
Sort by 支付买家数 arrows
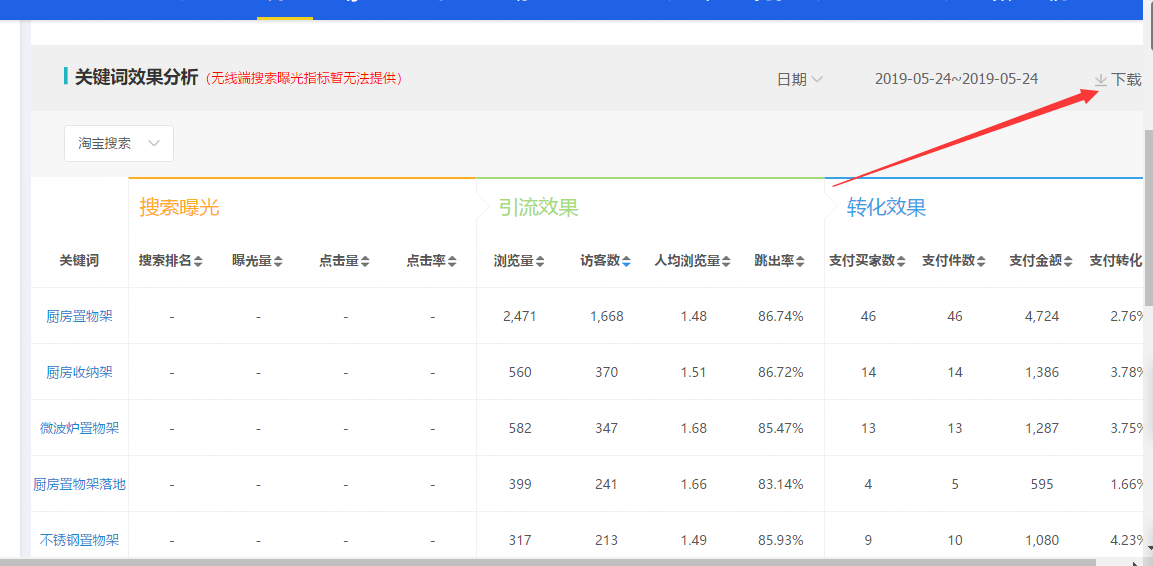click(x=901, y=261)
